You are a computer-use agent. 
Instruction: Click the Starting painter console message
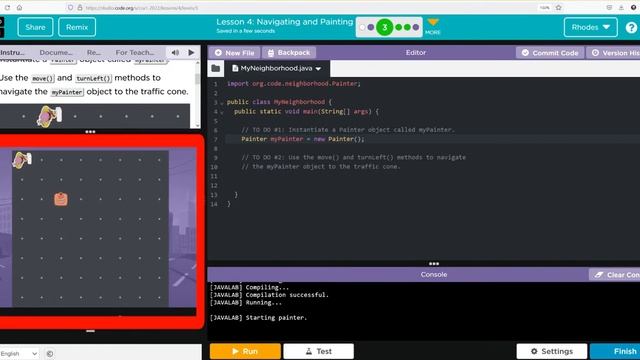click(x=258, y=318)
